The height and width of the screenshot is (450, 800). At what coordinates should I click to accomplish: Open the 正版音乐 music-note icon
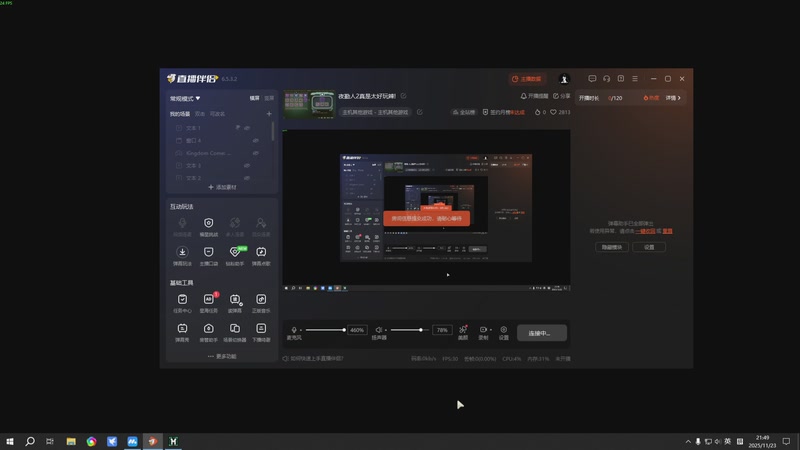[x=261, y=299]
